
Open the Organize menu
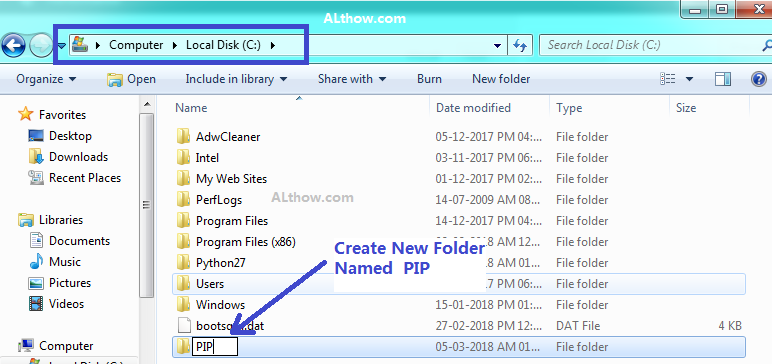click(x=46, y=79)
